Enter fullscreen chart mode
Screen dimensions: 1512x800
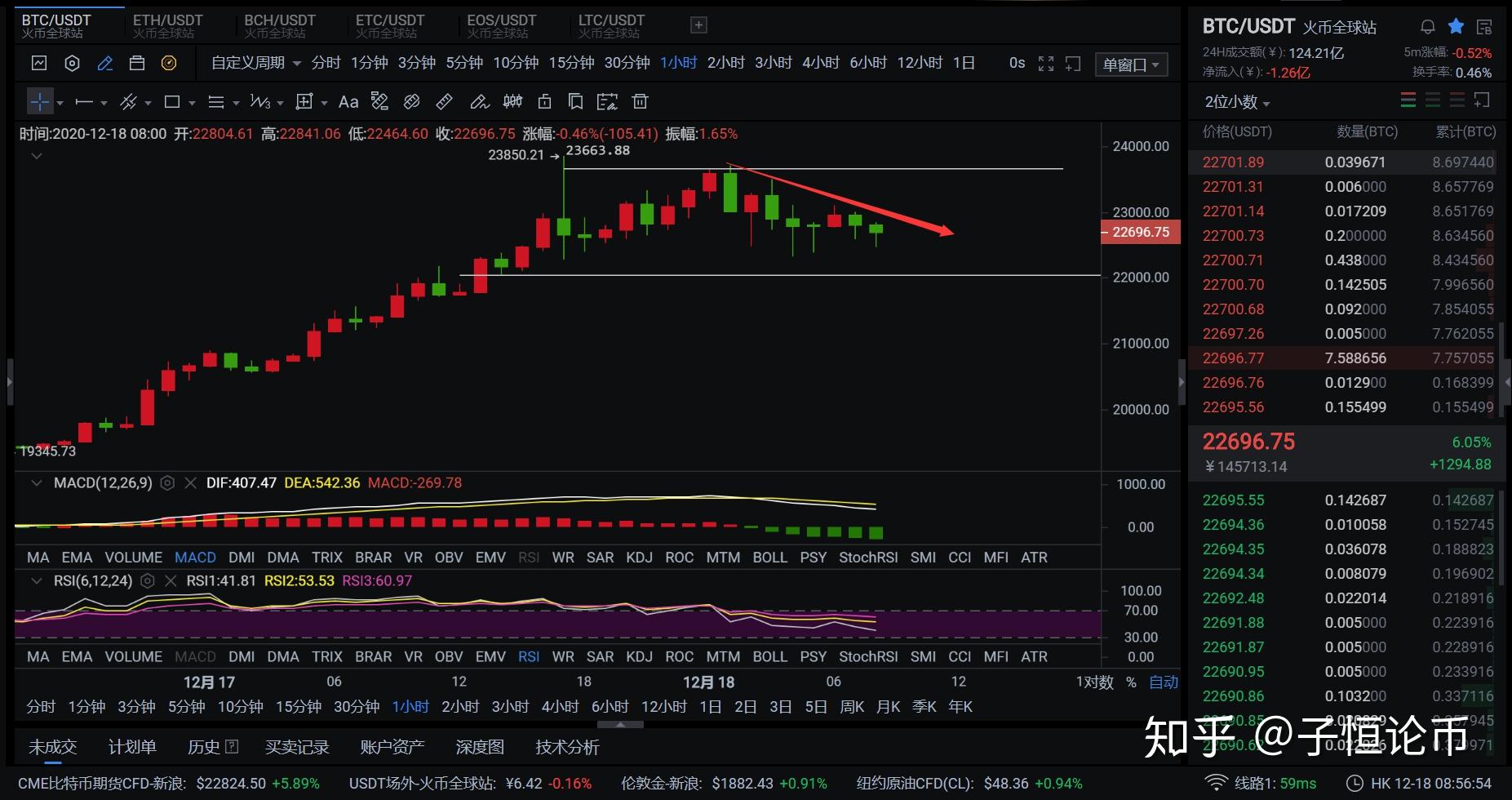point(1046,64)
